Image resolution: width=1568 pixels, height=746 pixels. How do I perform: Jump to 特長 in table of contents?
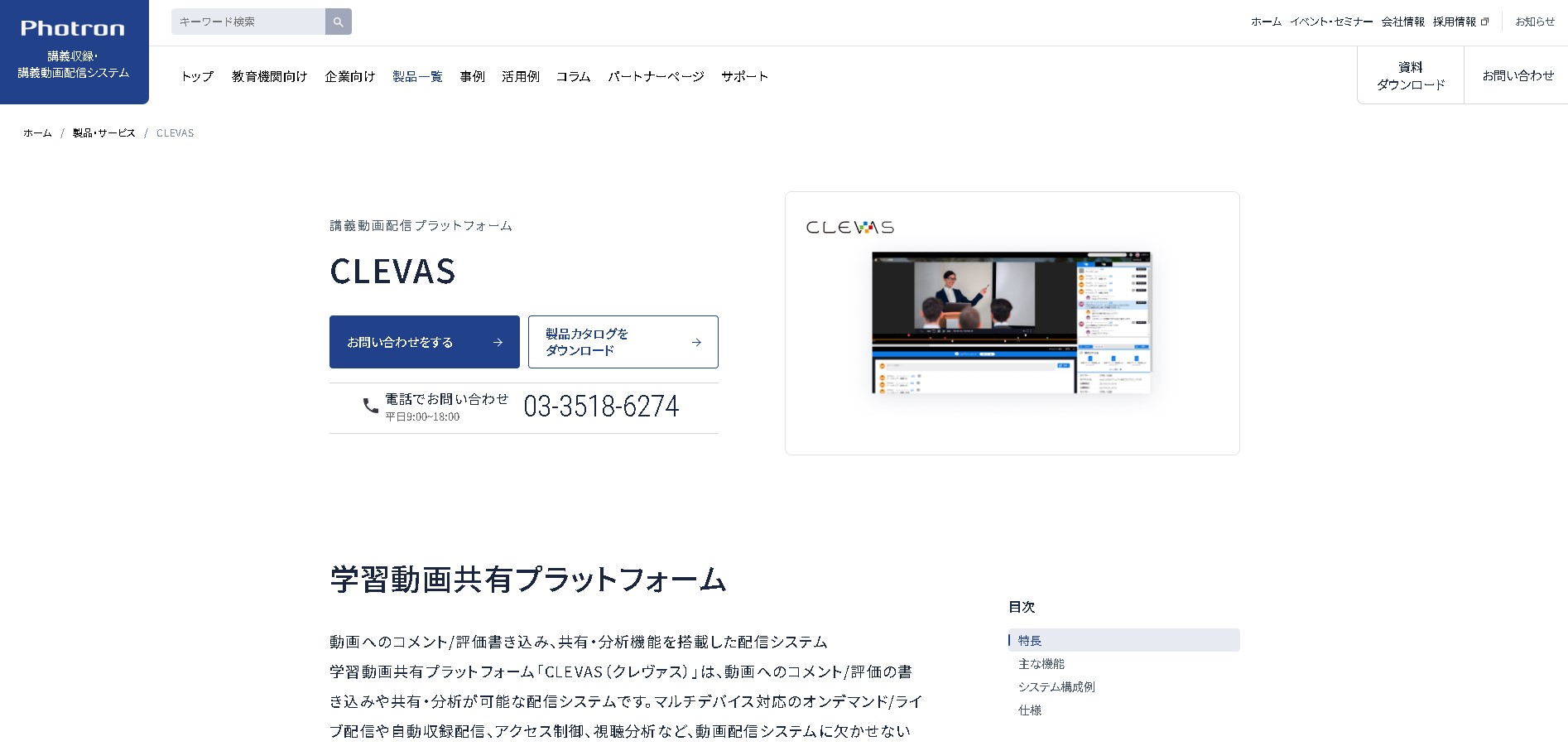coord(1124,640)
